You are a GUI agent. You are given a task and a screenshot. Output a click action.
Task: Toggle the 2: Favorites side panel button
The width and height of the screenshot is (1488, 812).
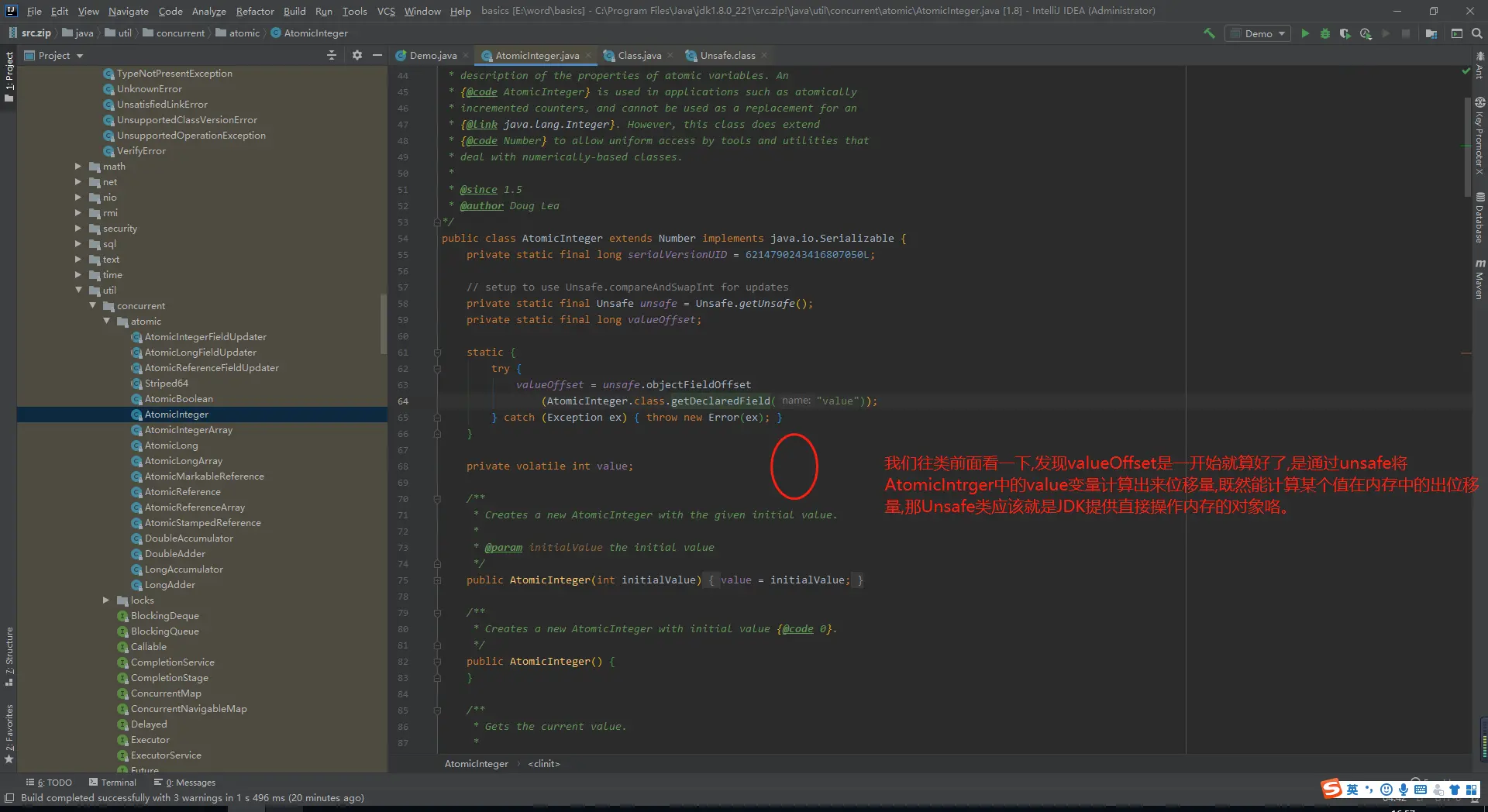point(9,733)
